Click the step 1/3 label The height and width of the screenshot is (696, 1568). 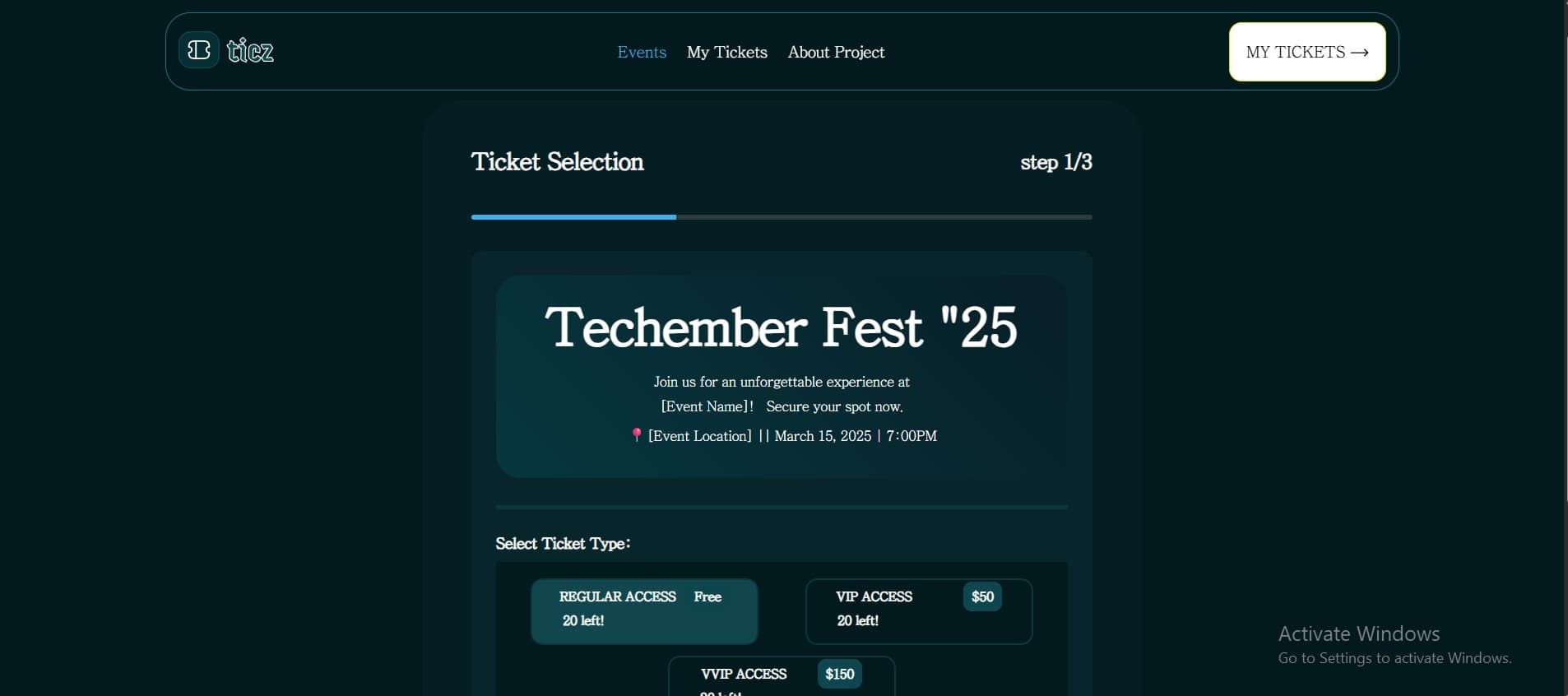1055,162
